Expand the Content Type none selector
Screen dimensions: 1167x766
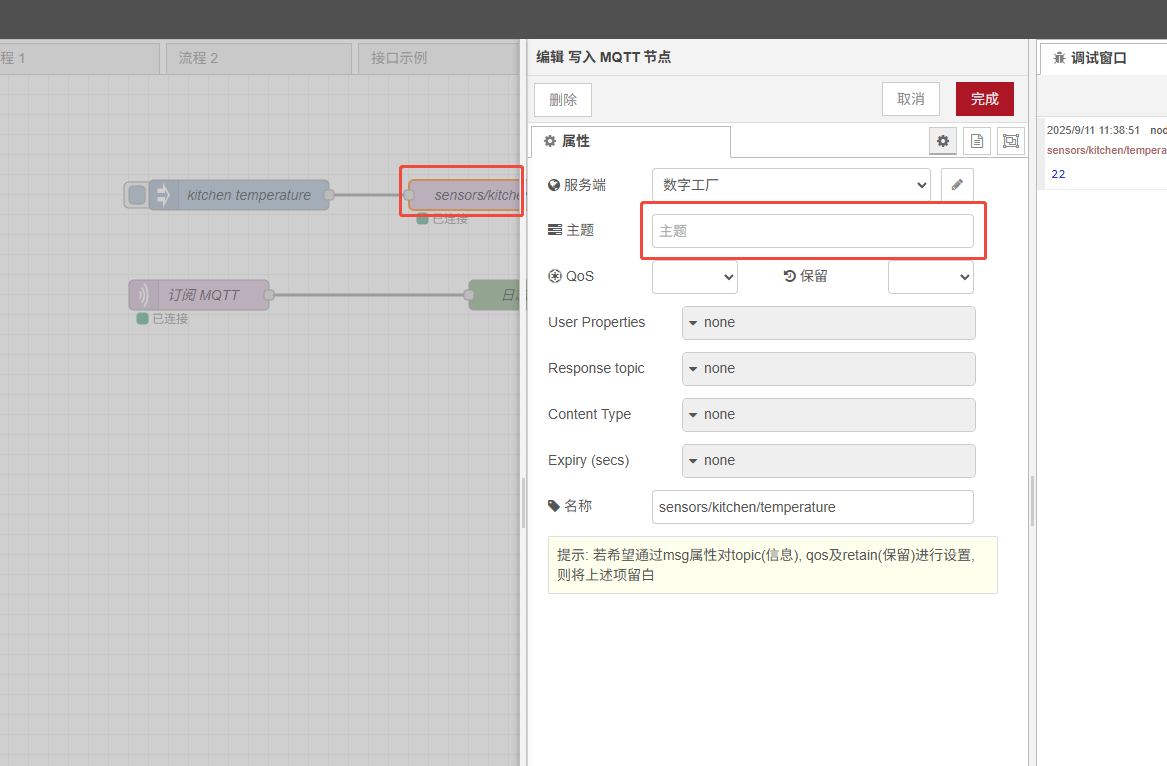pos(828,414)
